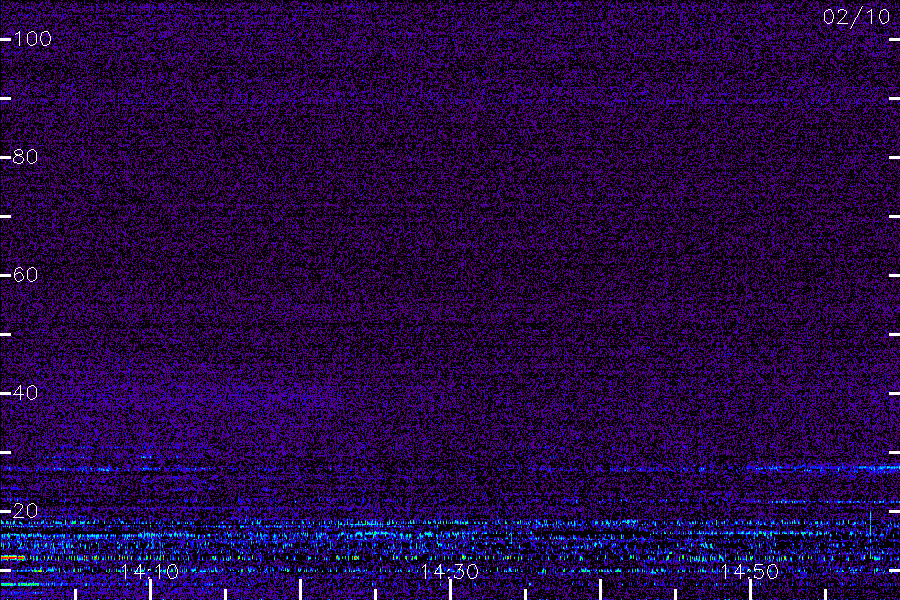This screenshot has width=900, height=600.
Task: Click the 02/10 date label
Action: pos(856,17)
